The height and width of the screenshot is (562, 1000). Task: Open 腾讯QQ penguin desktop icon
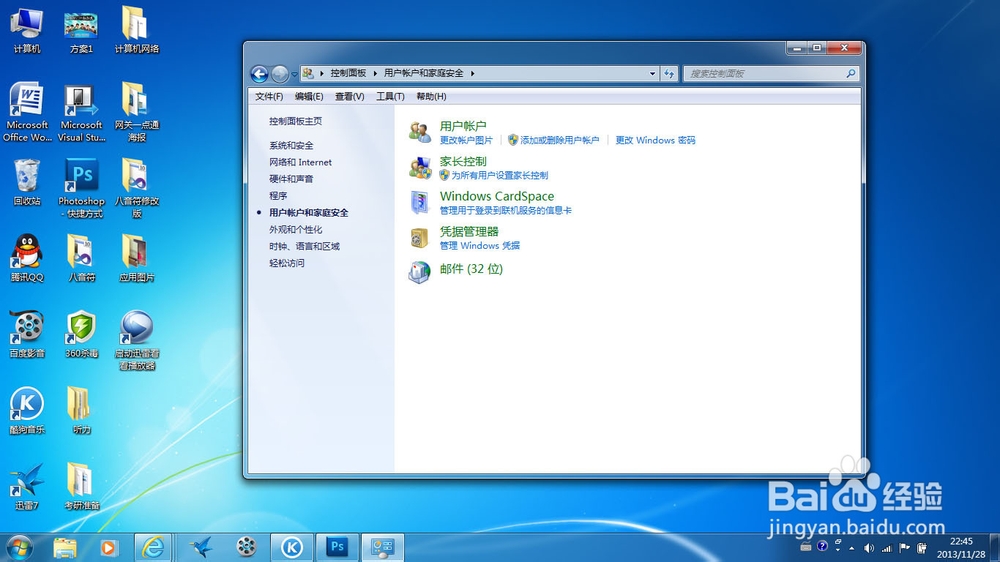pos(27,250)
